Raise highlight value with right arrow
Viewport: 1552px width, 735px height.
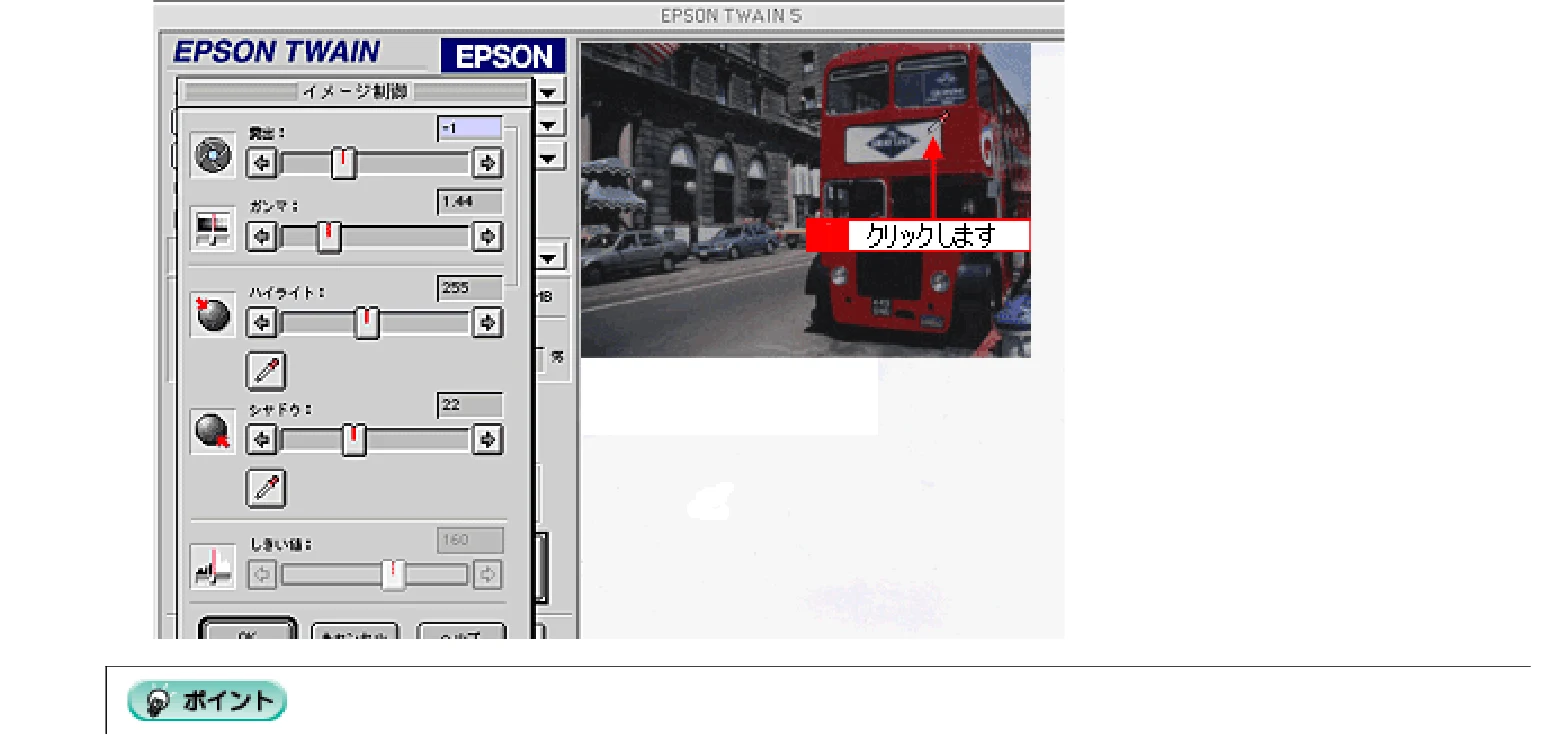[x=487, y=322]
